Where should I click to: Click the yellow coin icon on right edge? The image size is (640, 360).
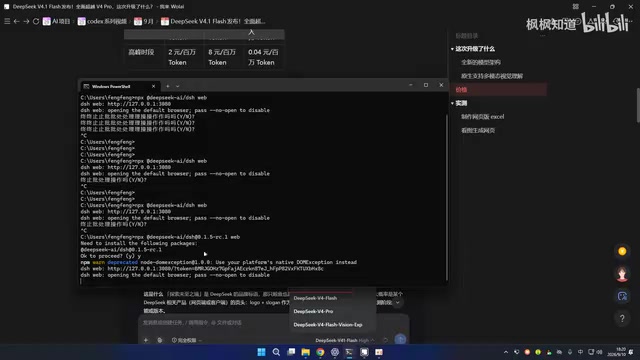622,251
